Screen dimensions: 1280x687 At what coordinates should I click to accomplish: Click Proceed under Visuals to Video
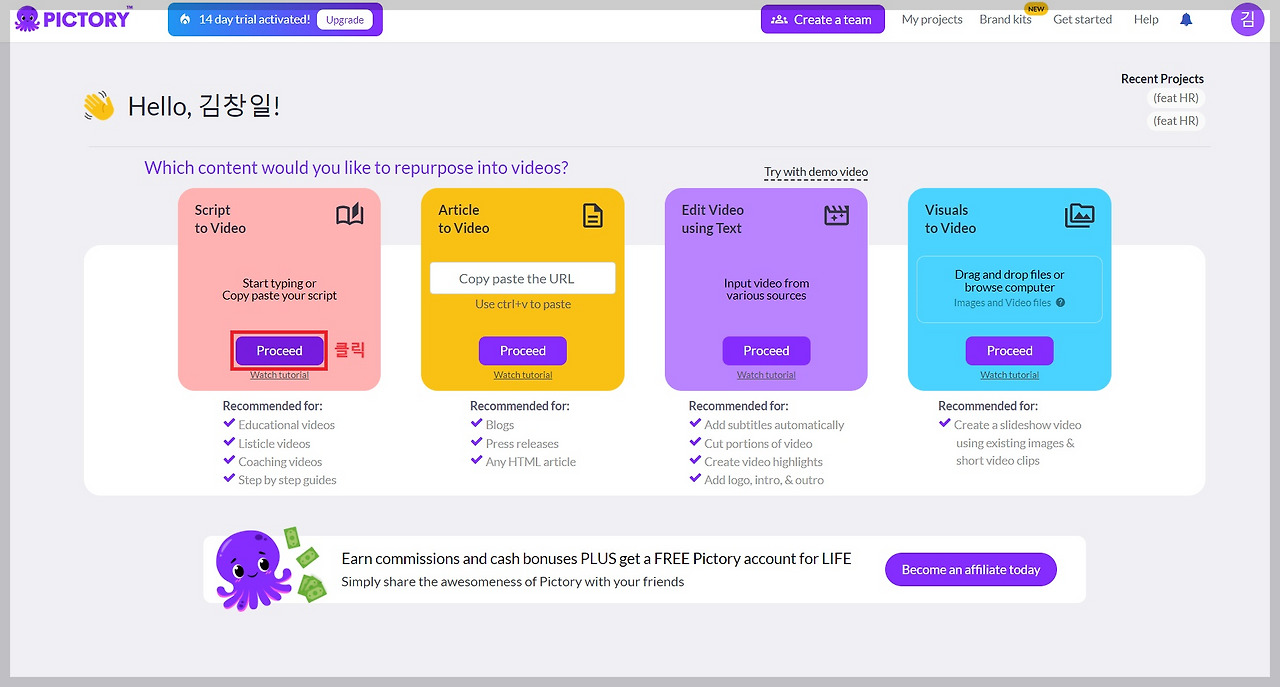pos(1009,351)
